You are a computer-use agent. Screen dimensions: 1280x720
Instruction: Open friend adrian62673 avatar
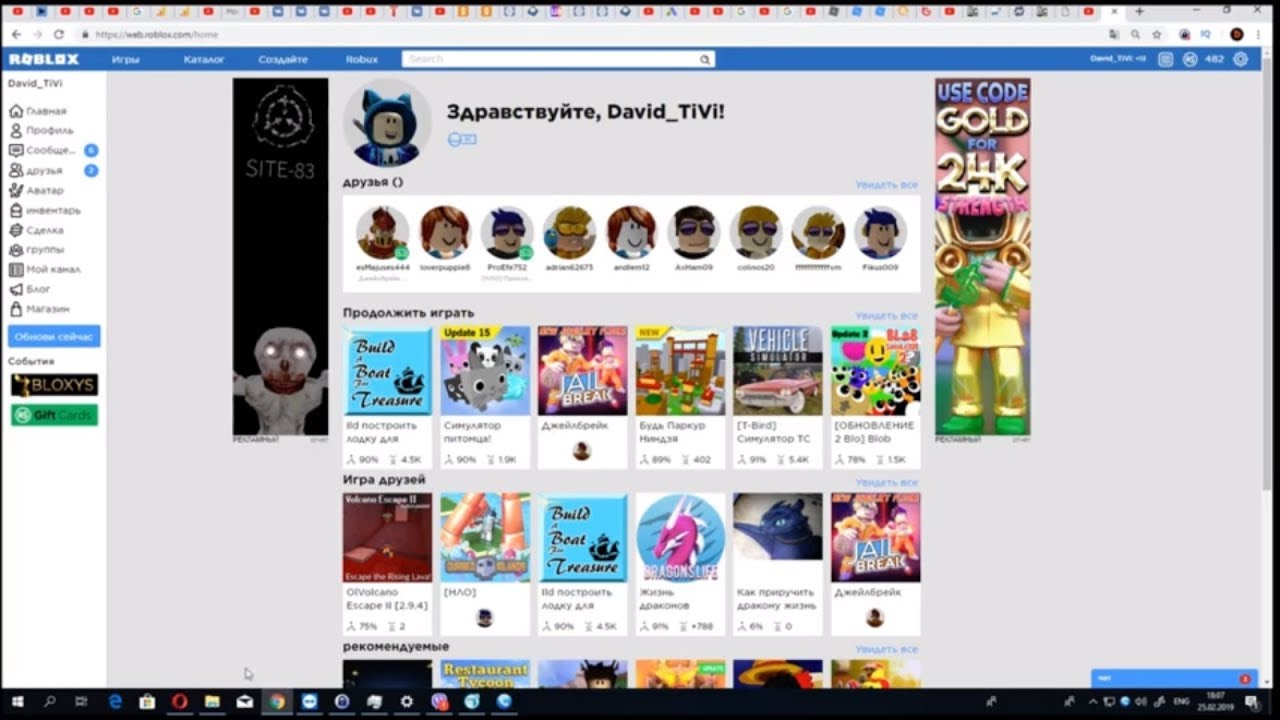[x=569, y=232]
